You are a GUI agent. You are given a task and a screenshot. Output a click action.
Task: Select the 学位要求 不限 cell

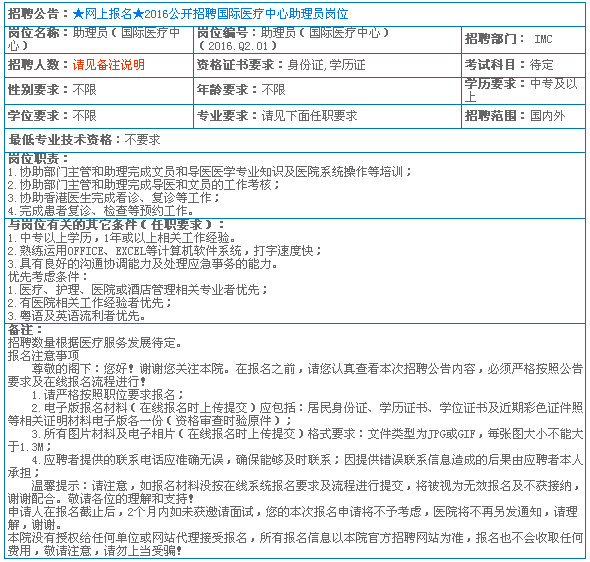(99, 116)
